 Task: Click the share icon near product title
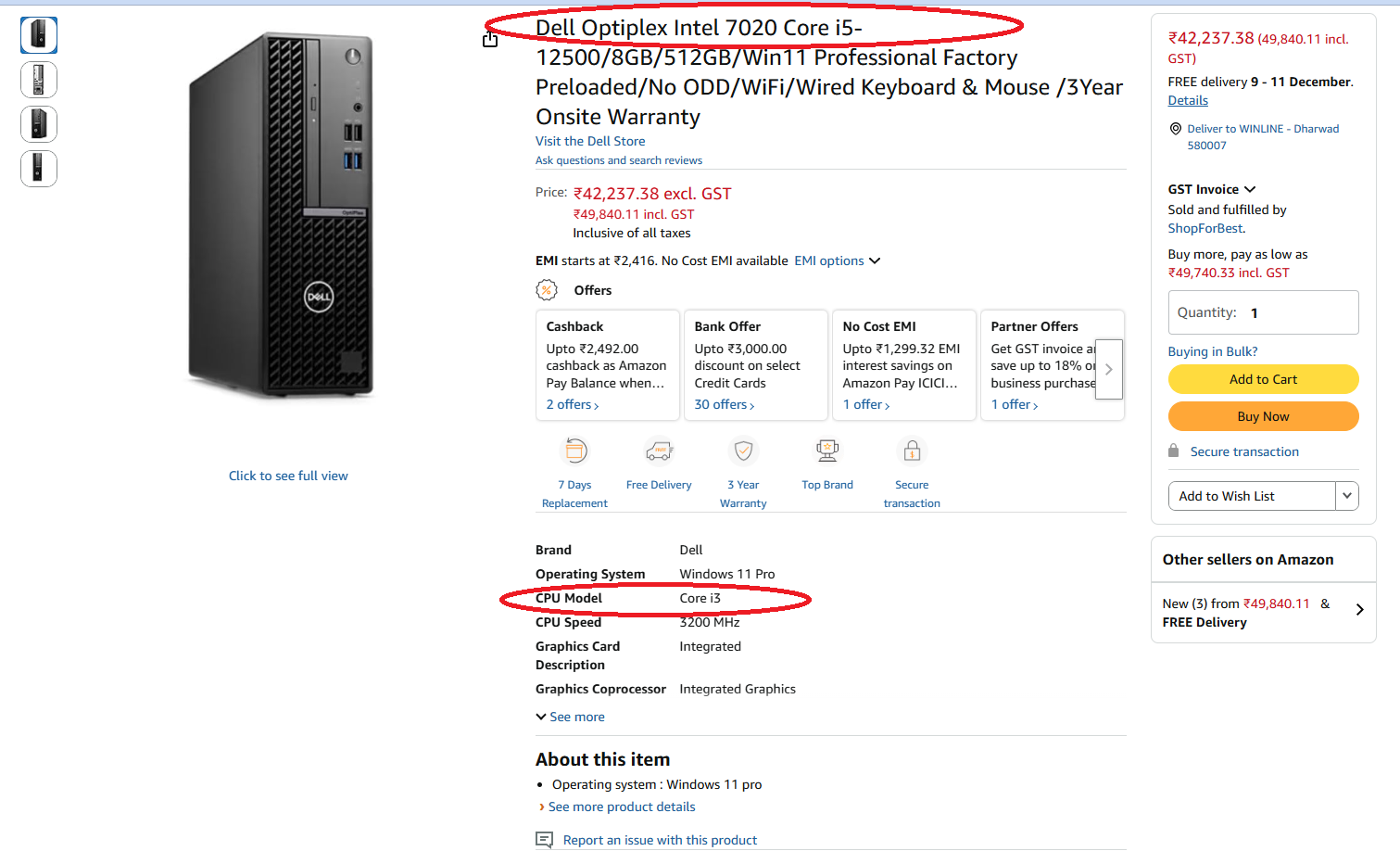tap(490, 40)
